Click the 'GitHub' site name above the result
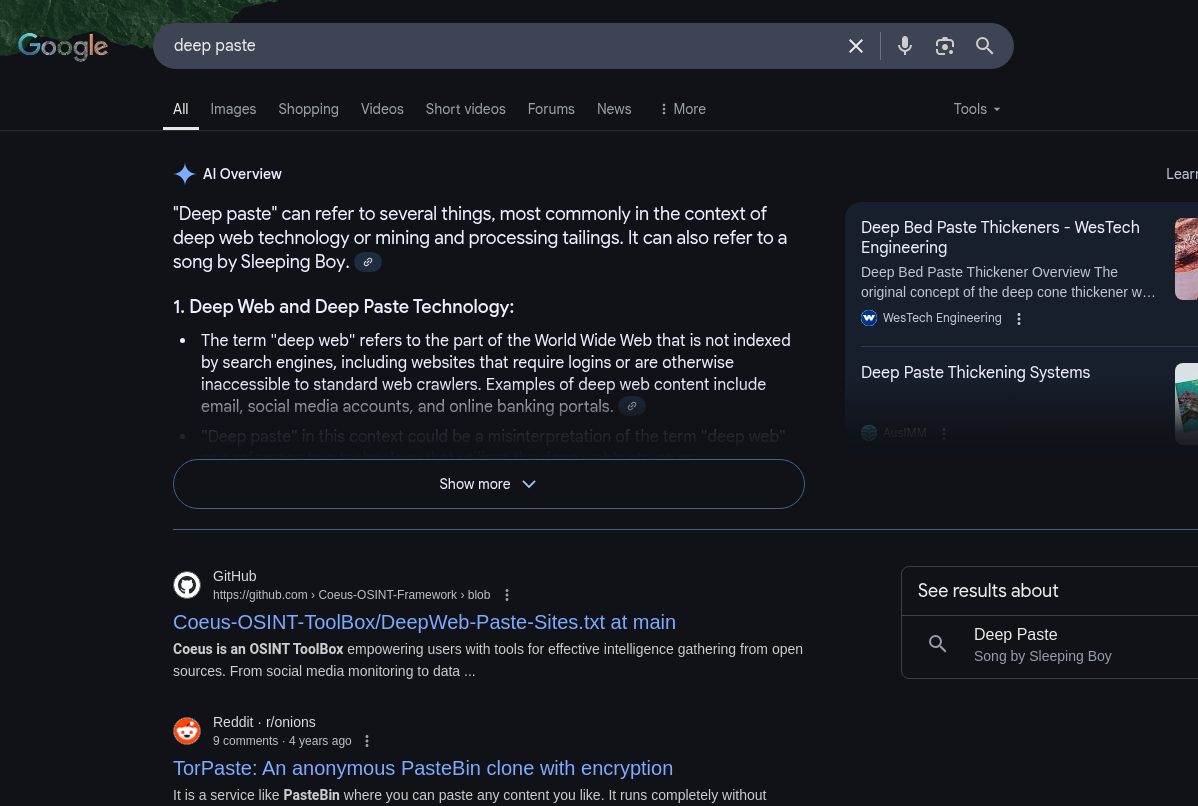This screenshot has height=806, width=1198. coord(235,576)
